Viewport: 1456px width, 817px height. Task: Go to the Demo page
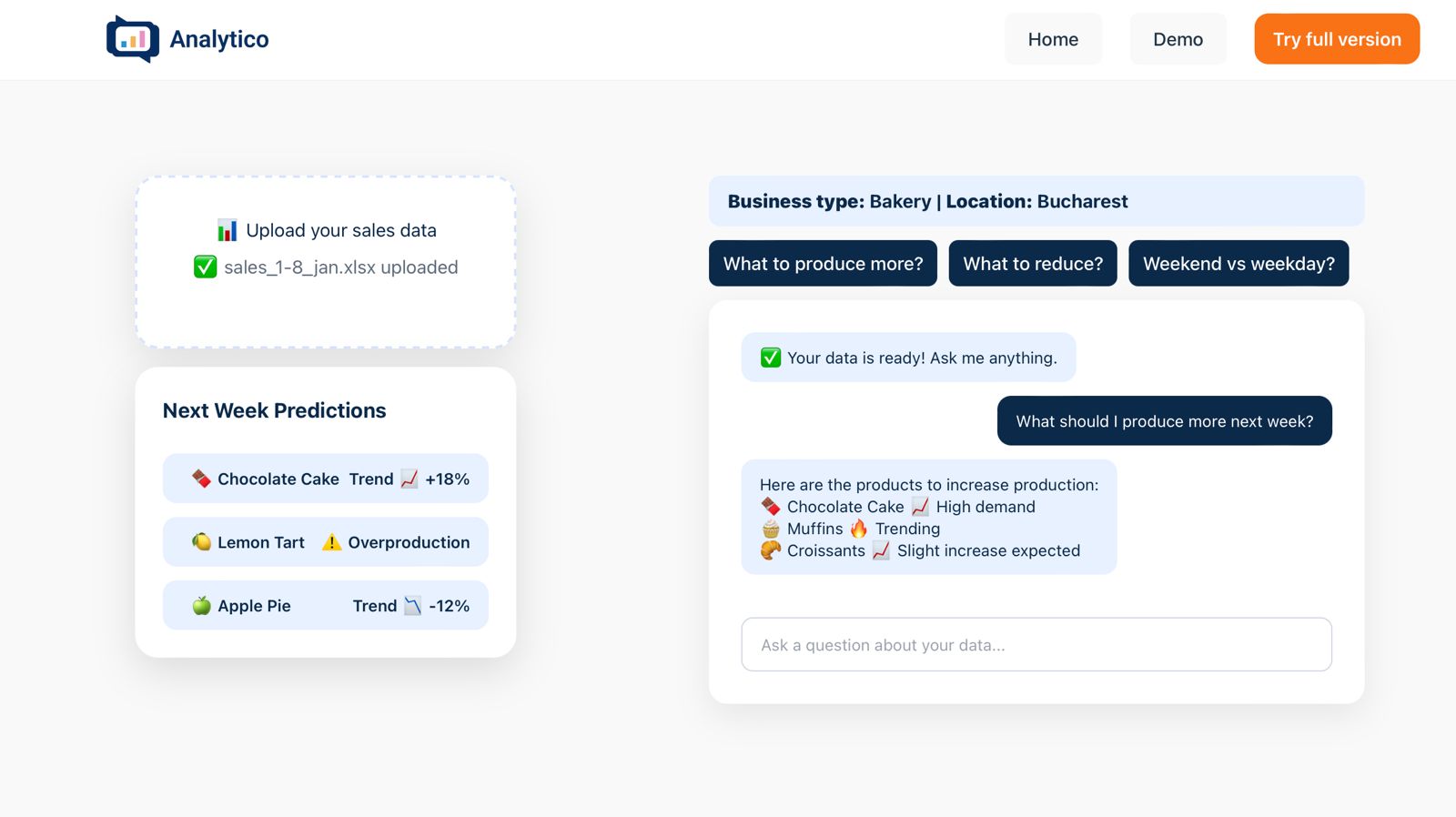pos(1178,39)
